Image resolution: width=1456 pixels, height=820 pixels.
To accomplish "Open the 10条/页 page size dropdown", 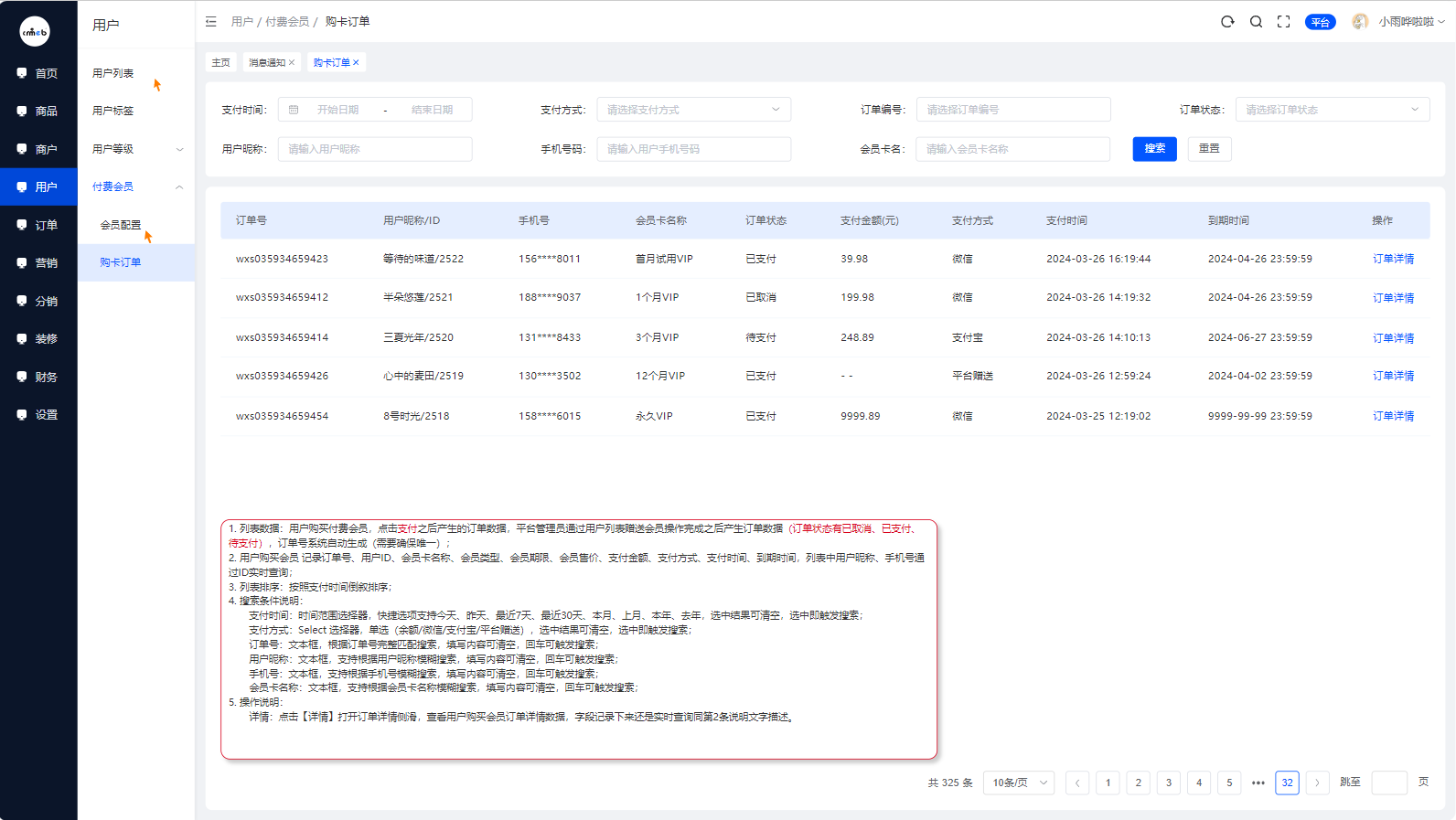I will pos(1019,783).
